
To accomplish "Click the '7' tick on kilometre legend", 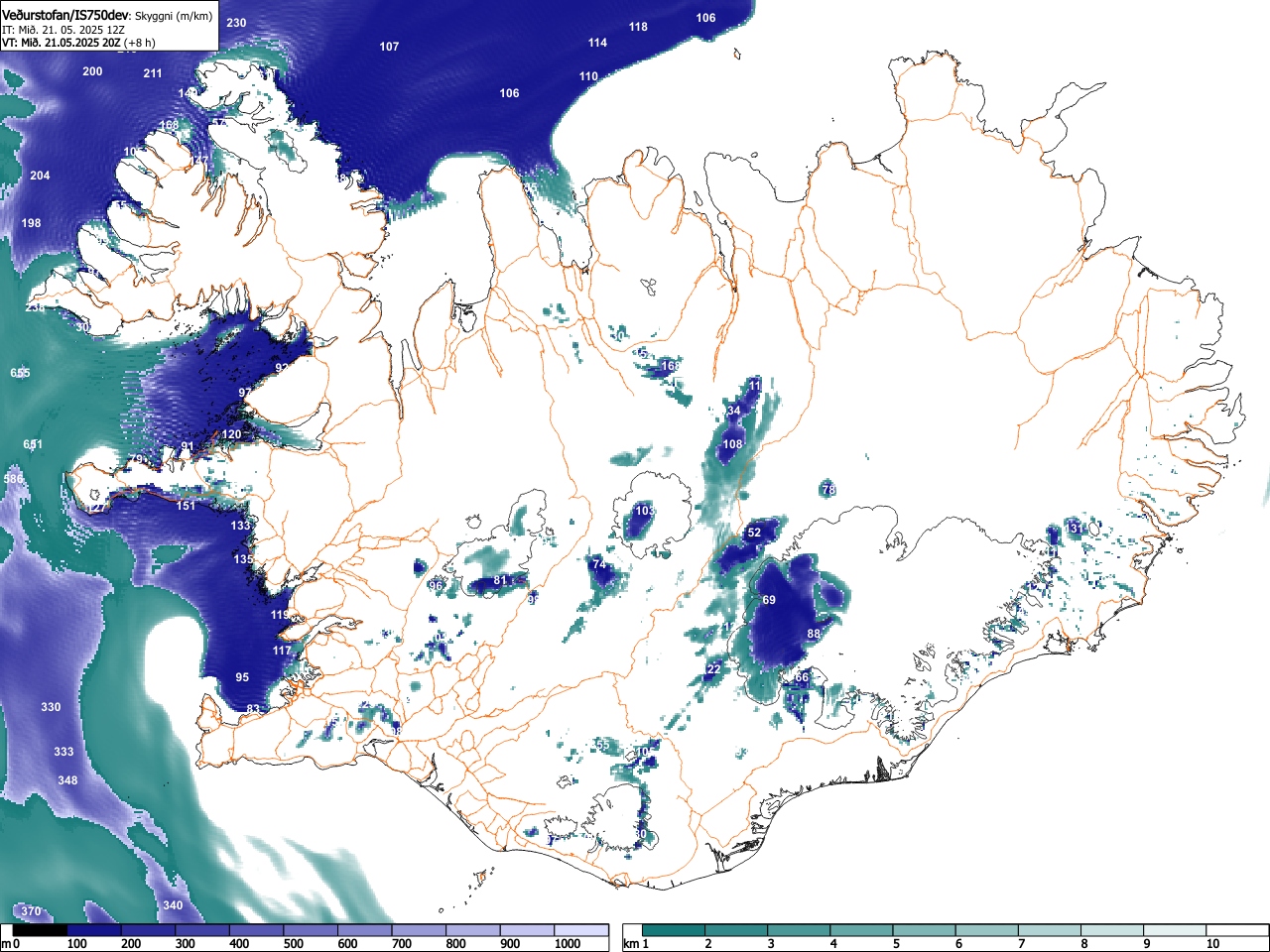I will [x=1021, y=944].
